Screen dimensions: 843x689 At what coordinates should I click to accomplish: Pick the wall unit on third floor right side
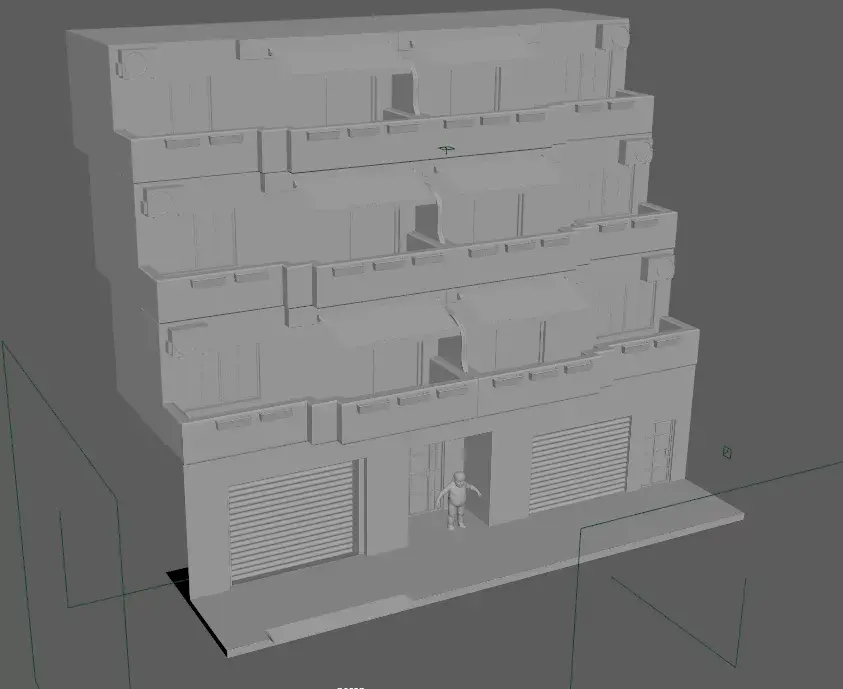pos(637,152)
